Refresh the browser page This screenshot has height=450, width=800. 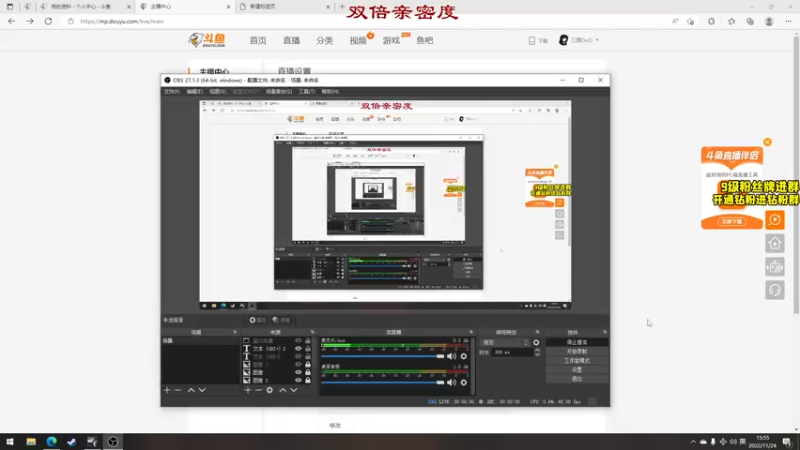coord(48,21)
